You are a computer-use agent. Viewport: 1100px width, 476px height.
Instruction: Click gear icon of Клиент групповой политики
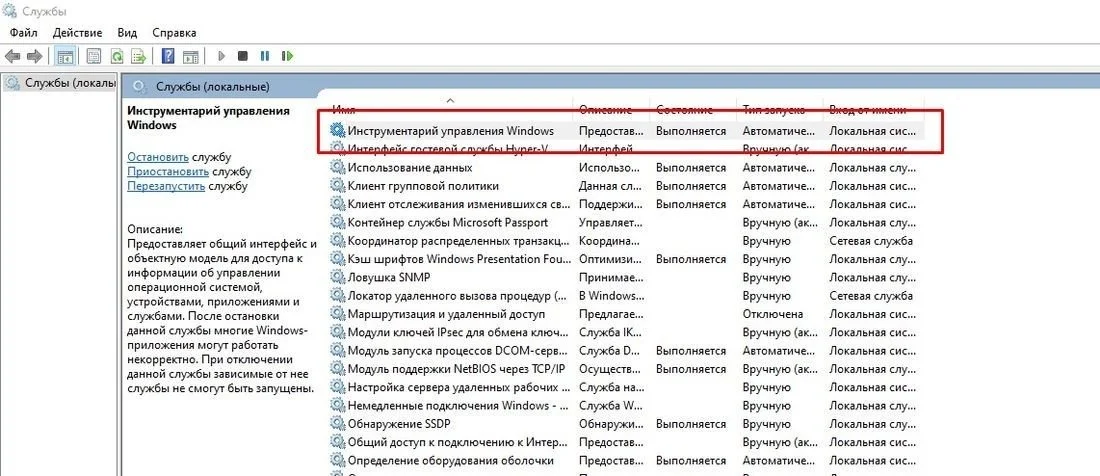[337, 186]
